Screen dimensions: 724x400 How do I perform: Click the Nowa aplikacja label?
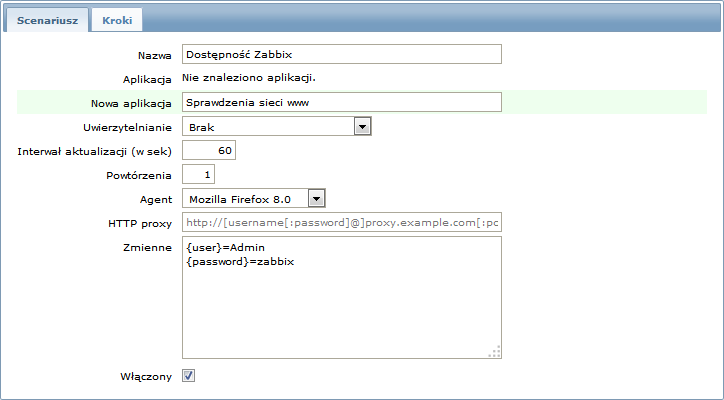131,103
